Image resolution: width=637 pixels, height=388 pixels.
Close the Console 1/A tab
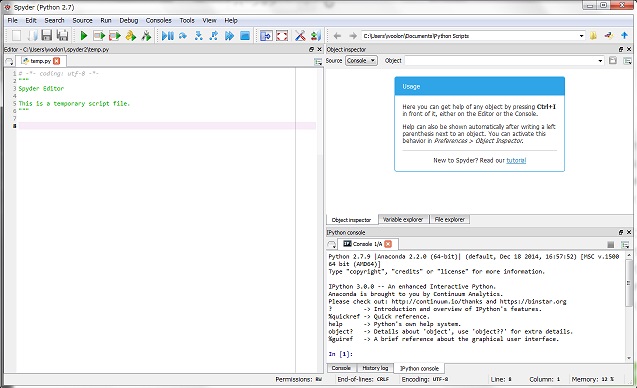(388, 244)
